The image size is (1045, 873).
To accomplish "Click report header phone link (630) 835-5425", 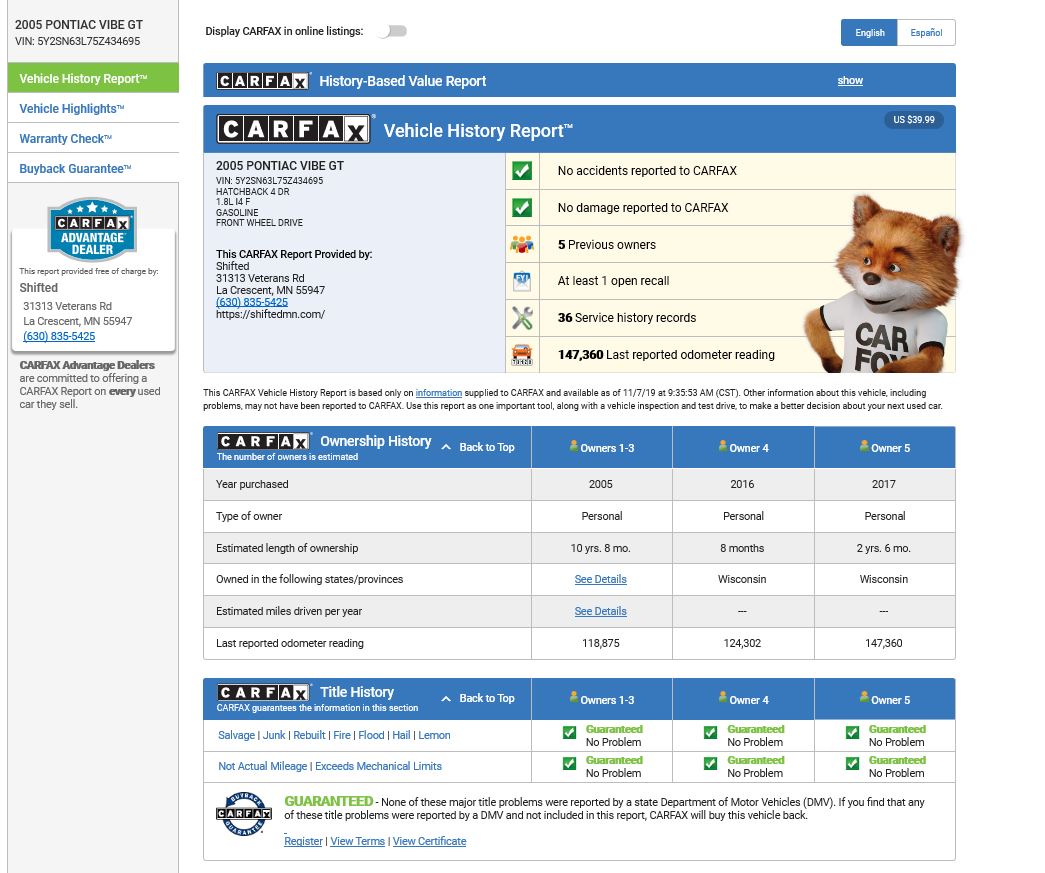I will tap(252, 302).
